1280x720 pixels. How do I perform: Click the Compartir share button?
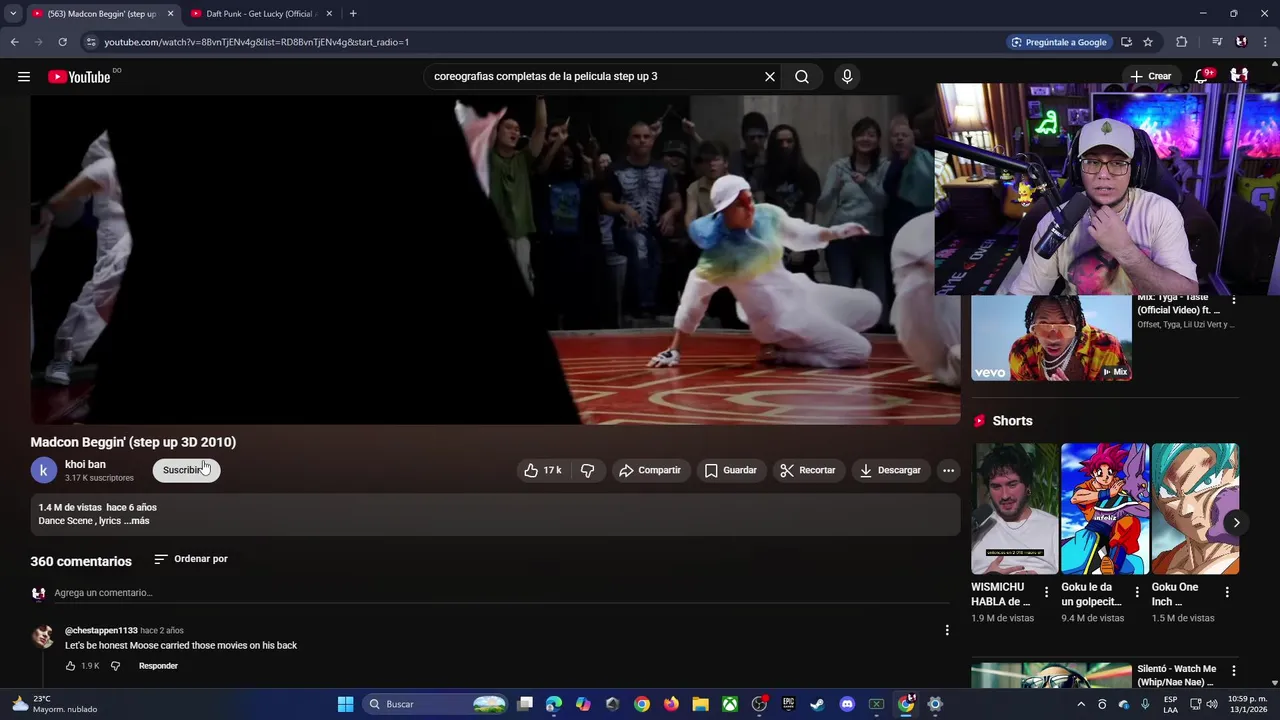(650, 470)
